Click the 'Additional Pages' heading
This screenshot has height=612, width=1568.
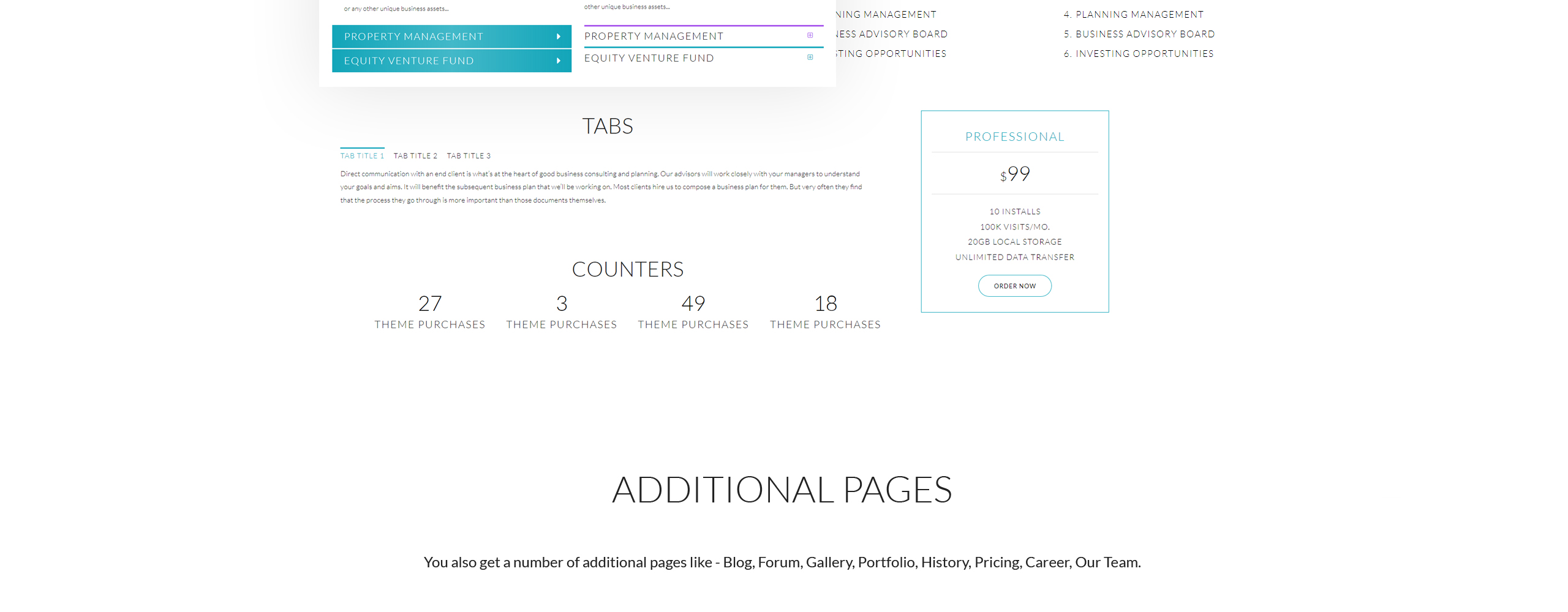tap(782, 490)
